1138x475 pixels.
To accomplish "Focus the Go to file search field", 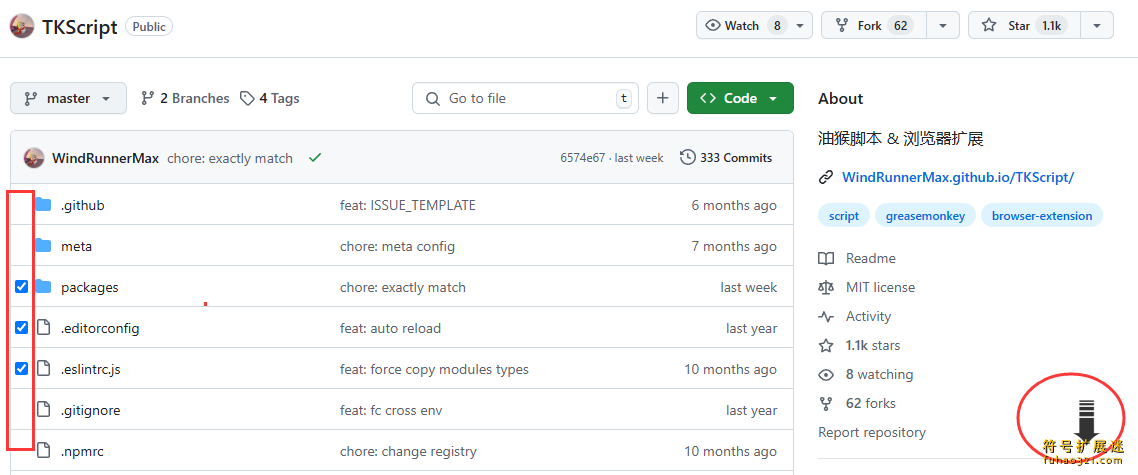I will 525,98.
